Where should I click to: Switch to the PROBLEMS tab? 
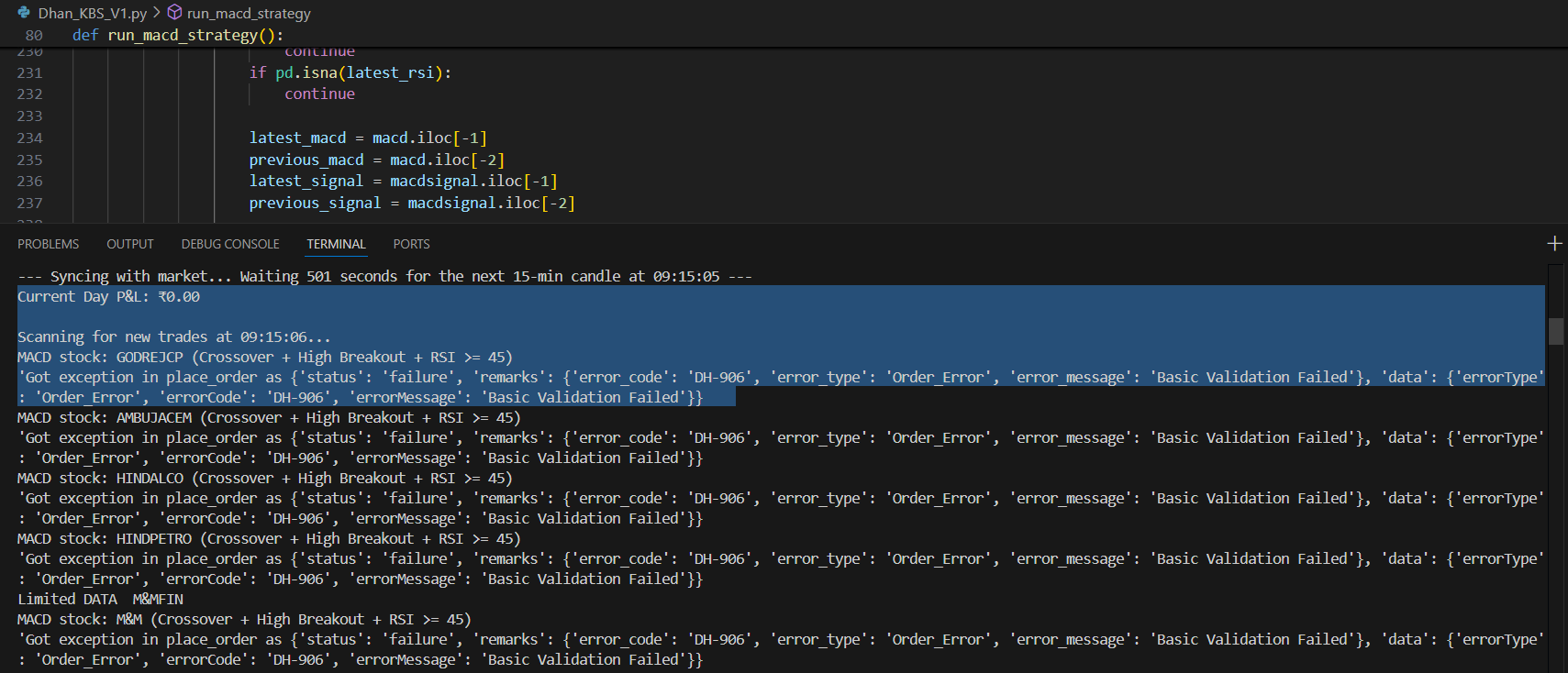point(48,244)
